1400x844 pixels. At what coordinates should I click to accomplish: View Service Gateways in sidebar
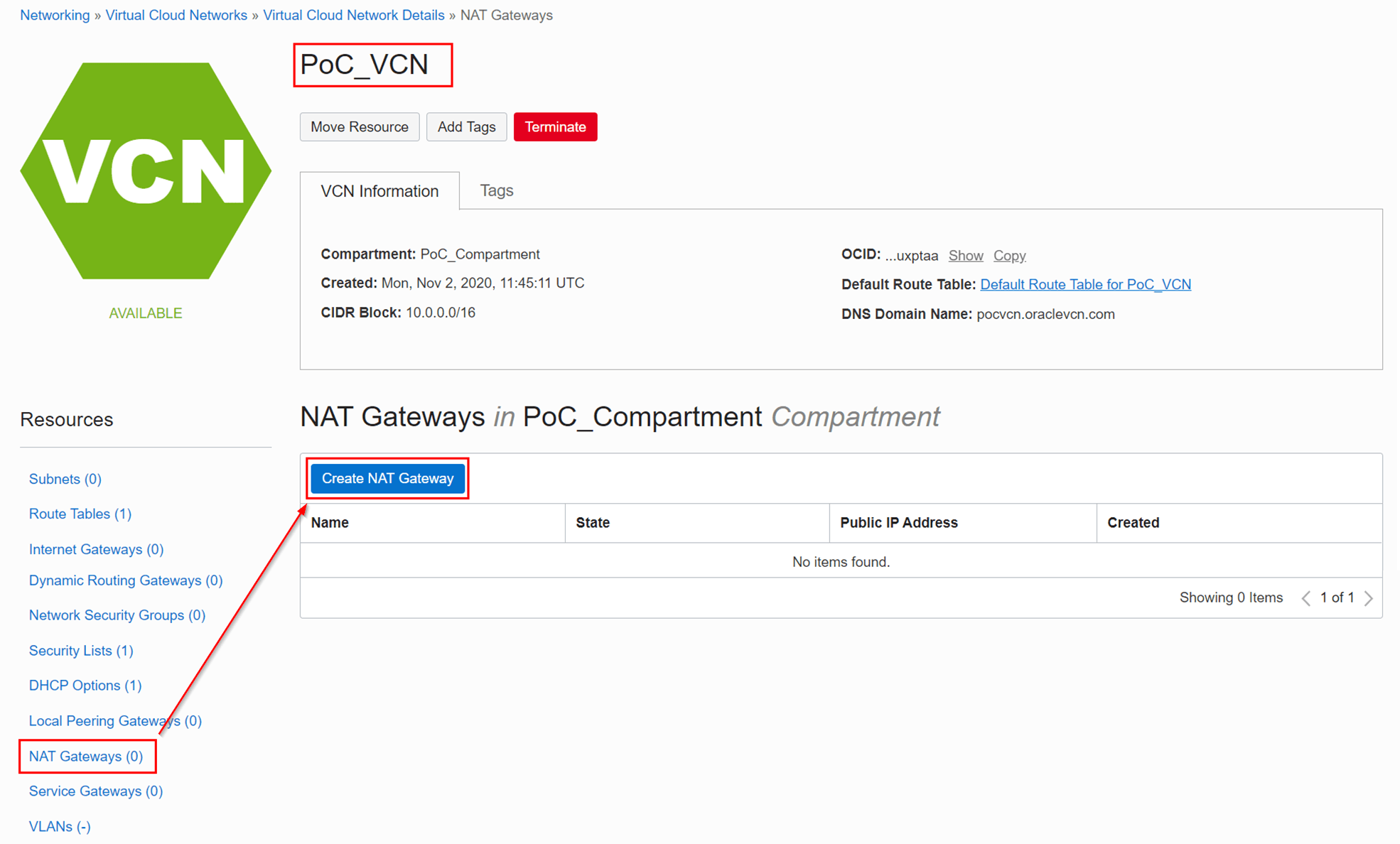coord(95,791)
